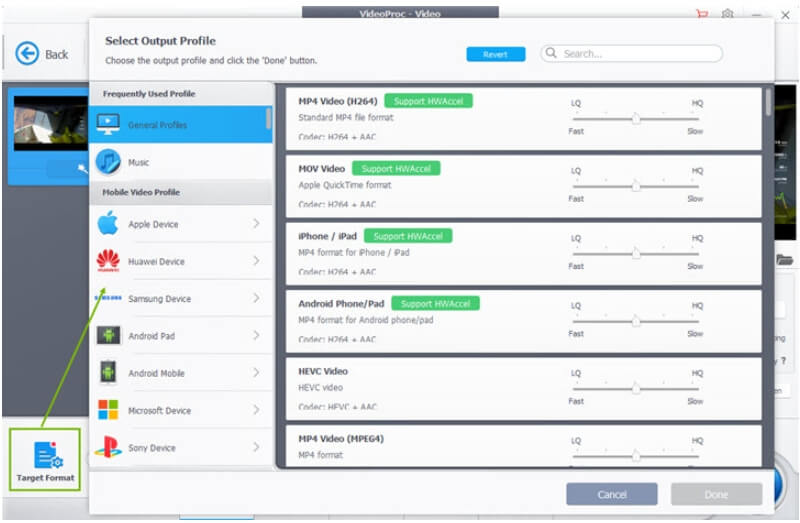
Task: Click the Apple Device logo icon
Action: point(108,223)
